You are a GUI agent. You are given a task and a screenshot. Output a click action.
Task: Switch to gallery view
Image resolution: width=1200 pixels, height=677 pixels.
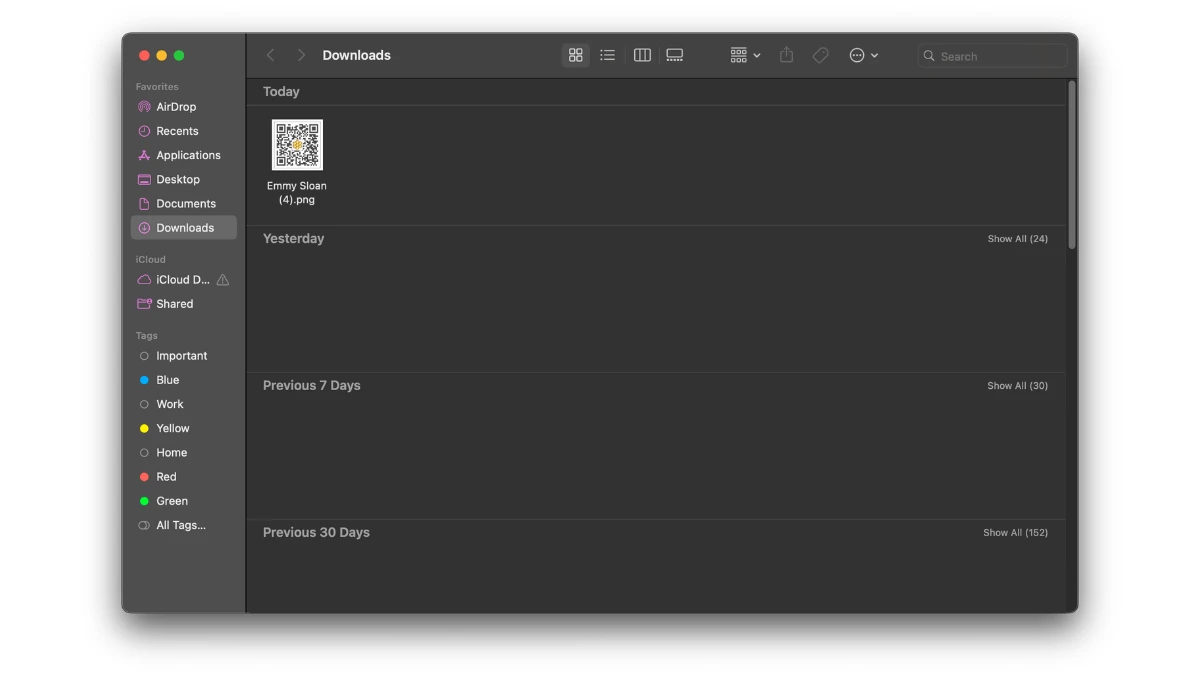click(x=674, y=55)
